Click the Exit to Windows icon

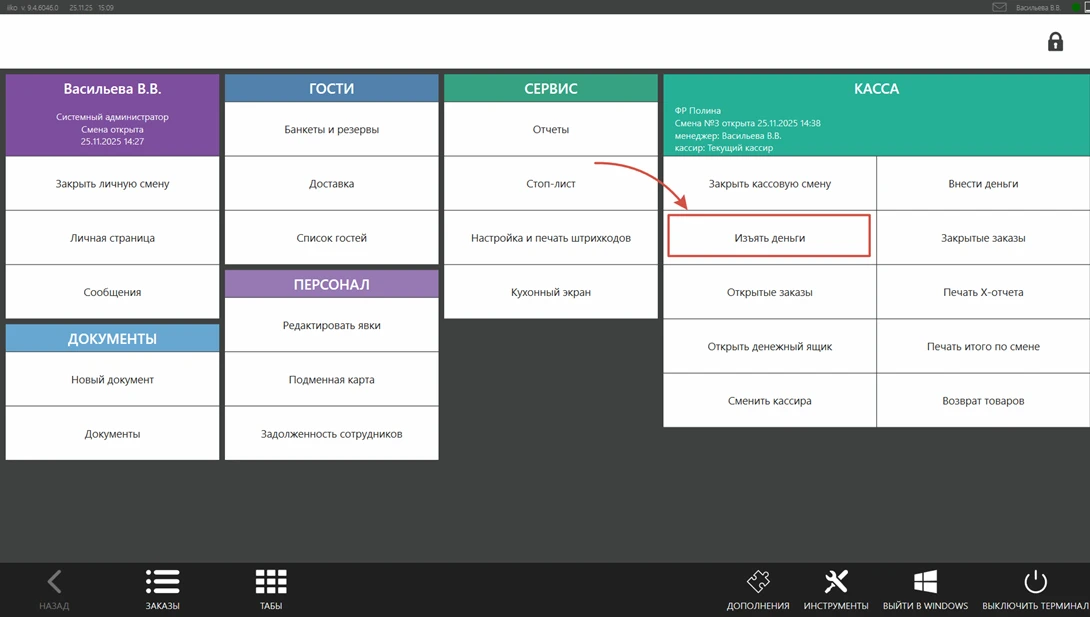[x=925, y=581]
